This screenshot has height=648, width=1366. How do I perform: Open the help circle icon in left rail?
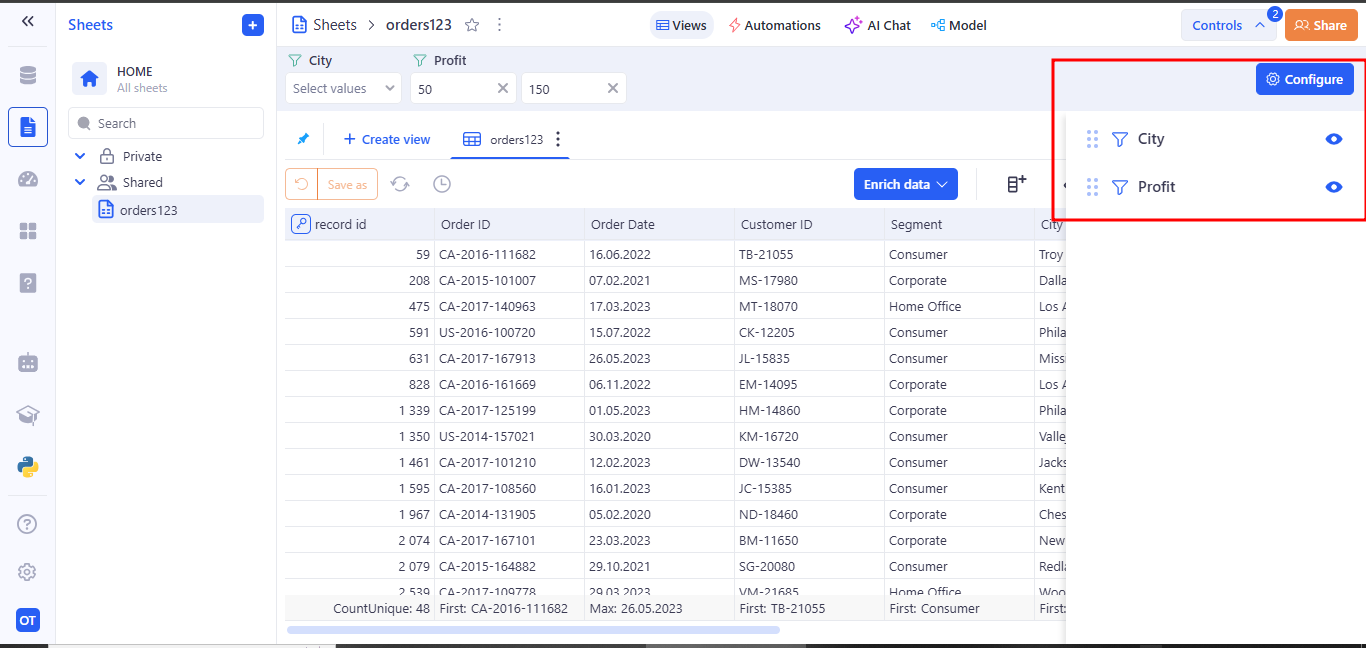27,524
